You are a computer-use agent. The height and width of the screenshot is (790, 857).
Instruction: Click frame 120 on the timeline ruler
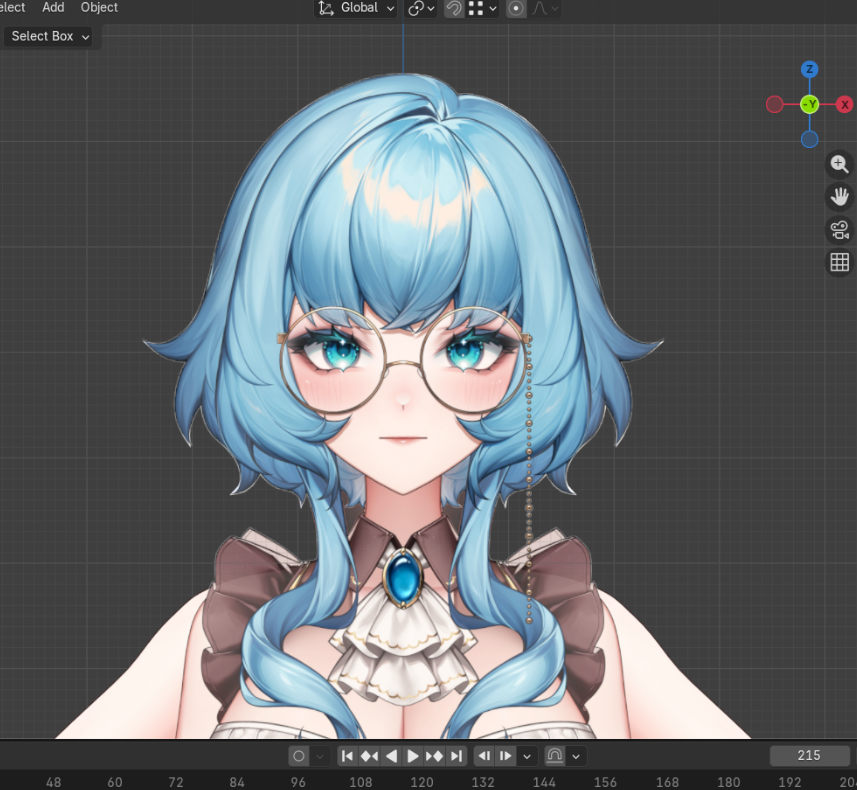[422, 782]
